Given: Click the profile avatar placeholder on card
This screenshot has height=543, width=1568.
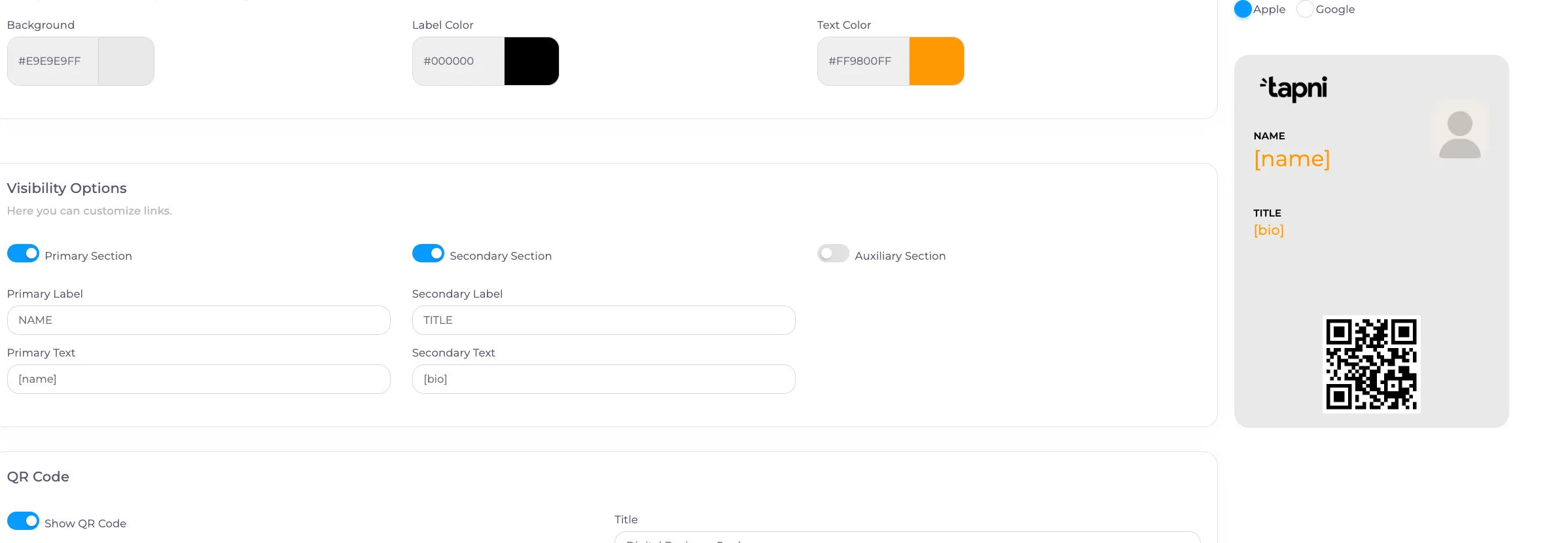Looking at the screenshot, I should (1459, 131).
